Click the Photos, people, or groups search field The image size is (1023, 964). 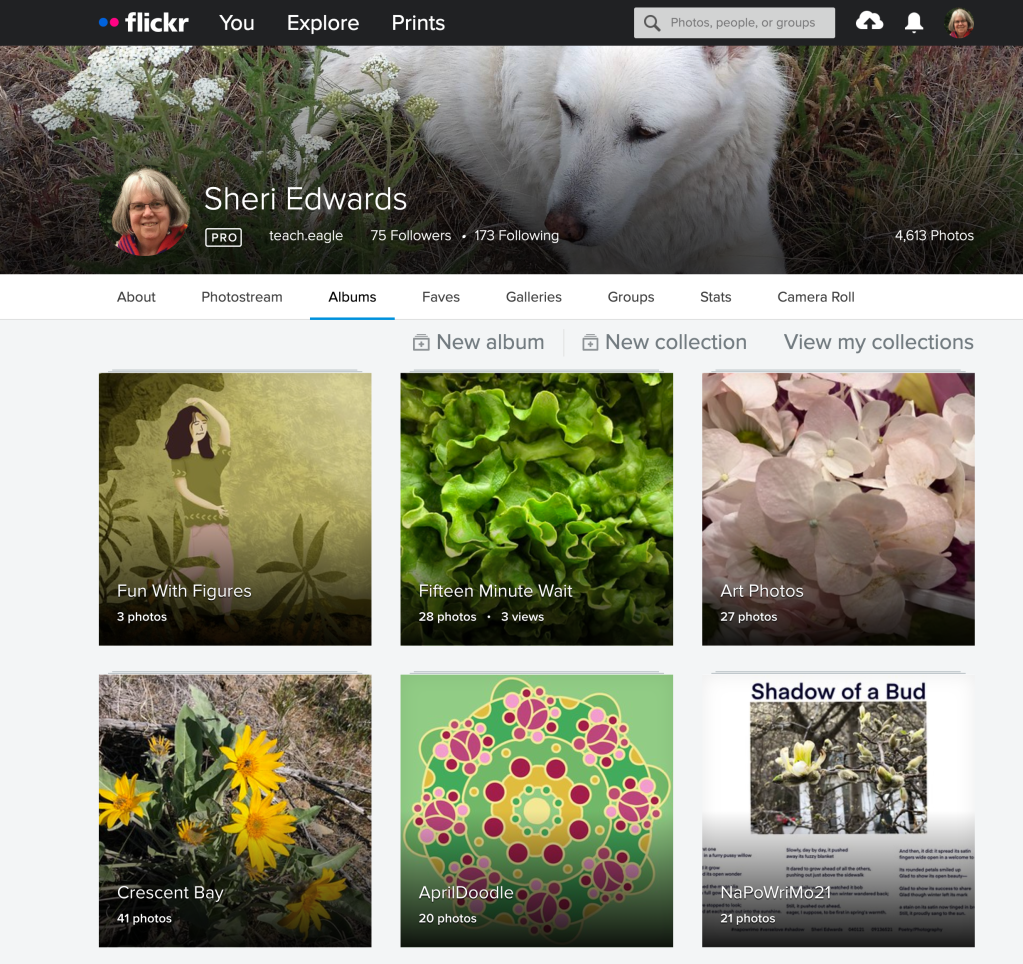pos(745,23)
